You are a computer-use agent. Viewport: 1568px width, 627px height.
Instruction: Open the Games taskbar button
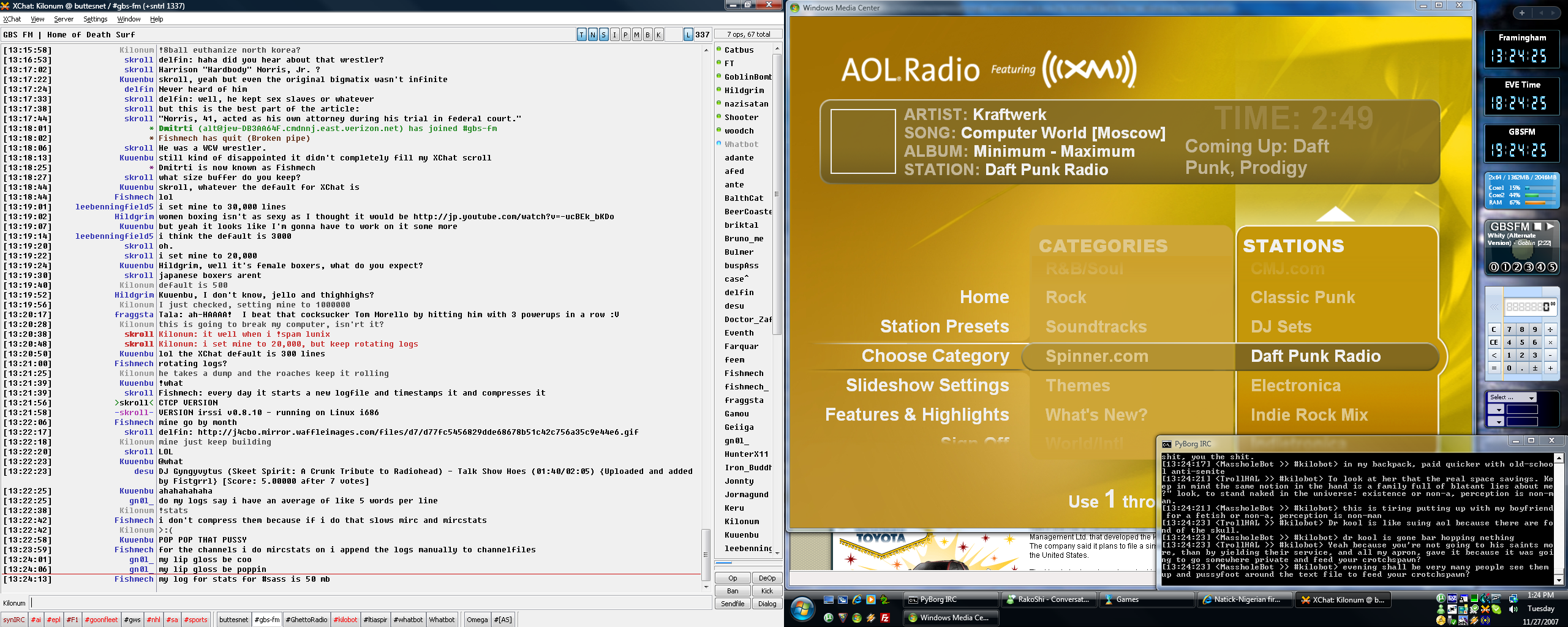1147,600
